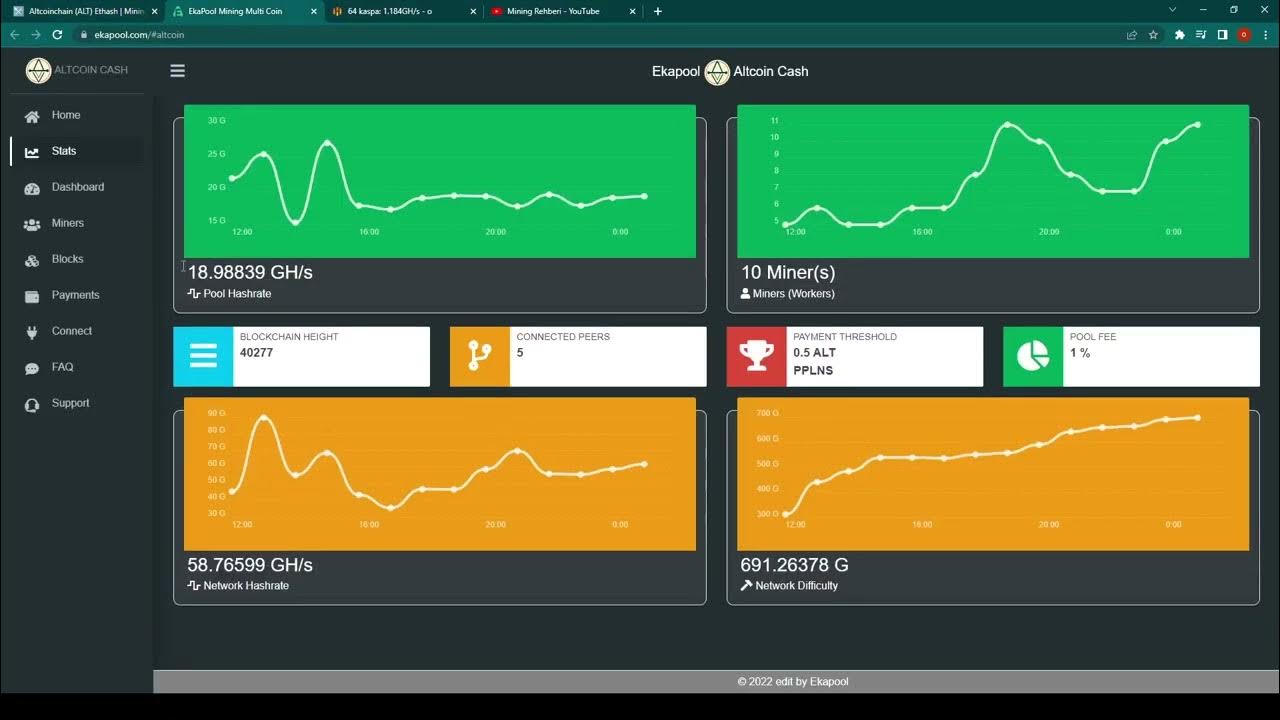Screen dimensions: 1280x720
Task: Click the PPLNS payment scheme text
Action: [813, 371]
